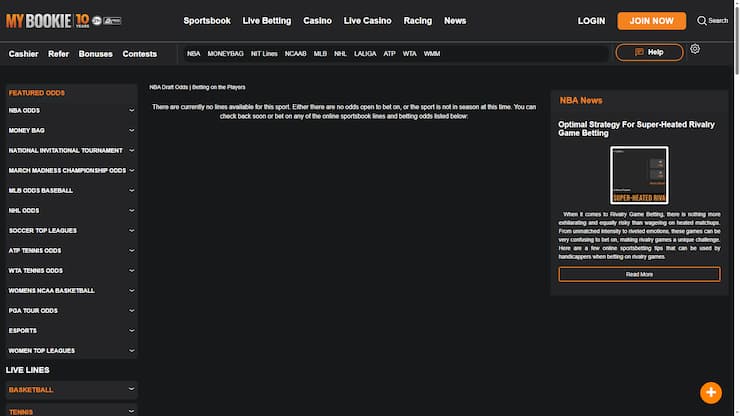Select MONEYBAG quick link

pos(226,54)
